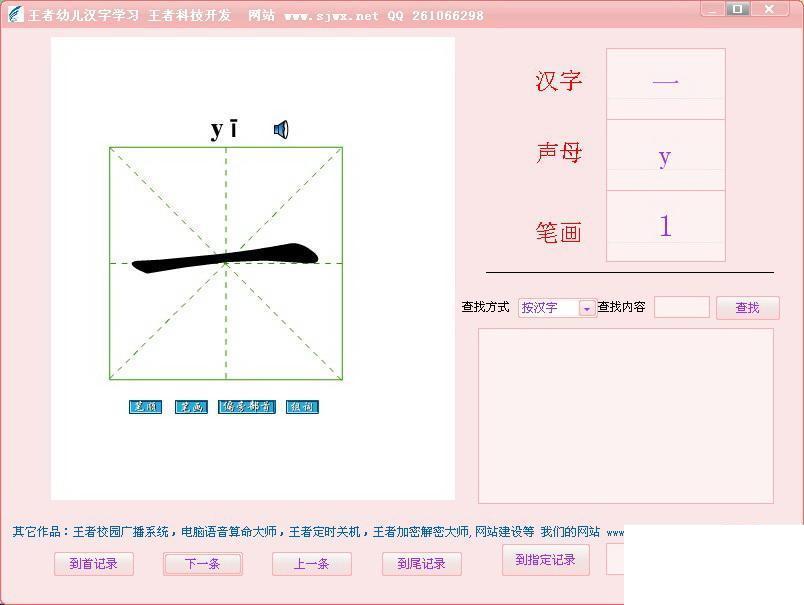Screen dimensions: 804x605
Task: Click the feather app icon in title bar
Action: click(15, 14)
